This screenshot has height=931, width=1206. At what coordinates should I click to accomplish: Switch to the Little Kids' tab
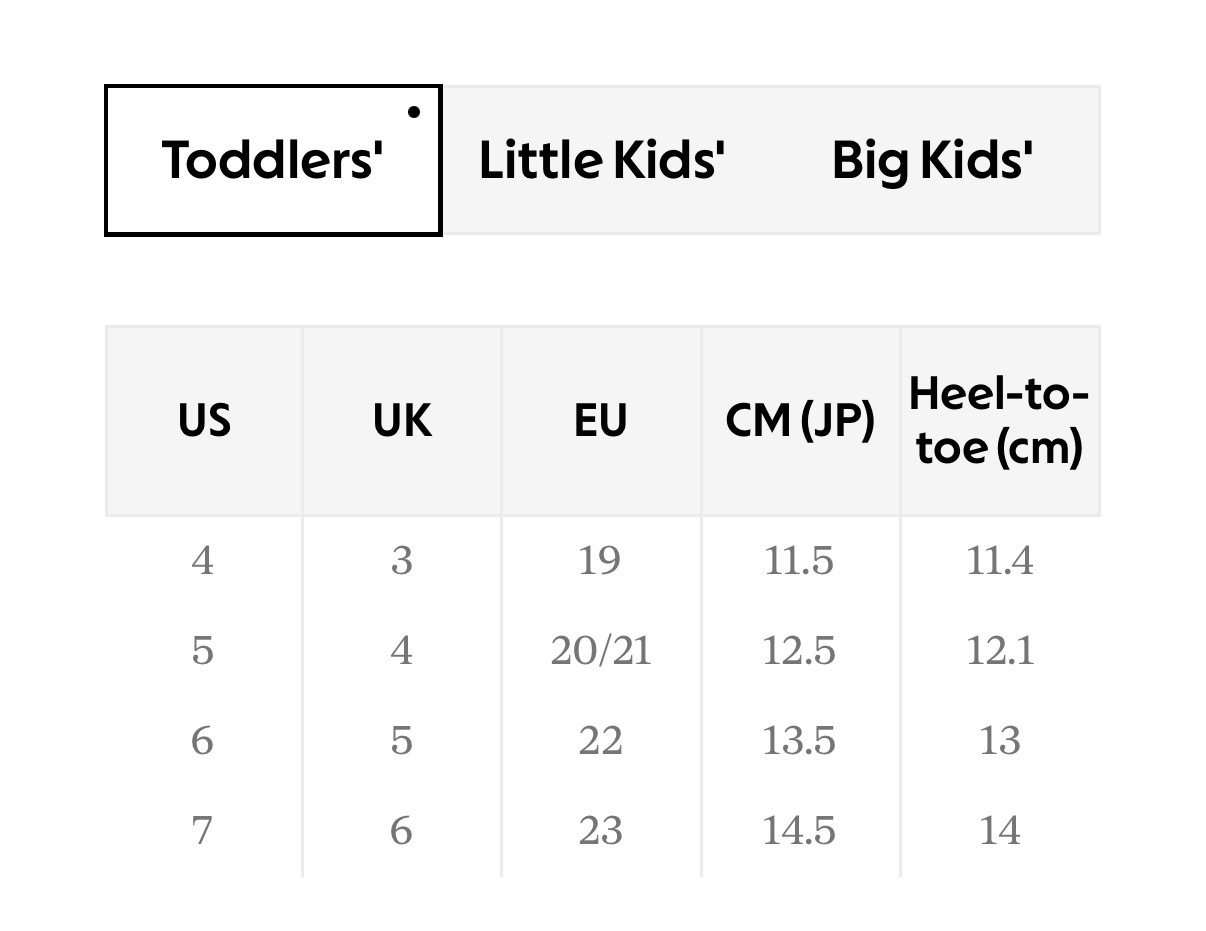[x=601, y=160]
